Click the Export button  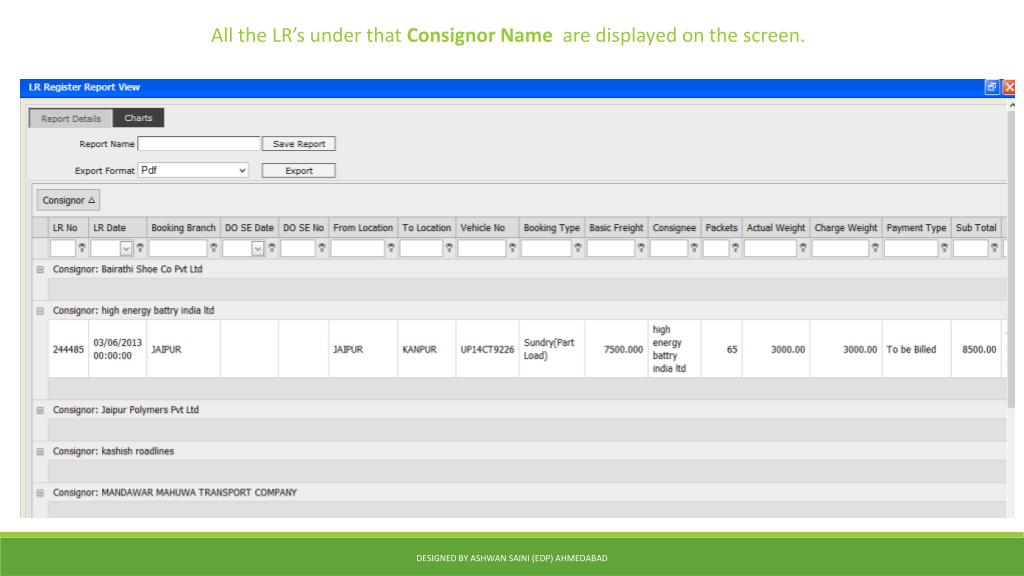[298, 170]
